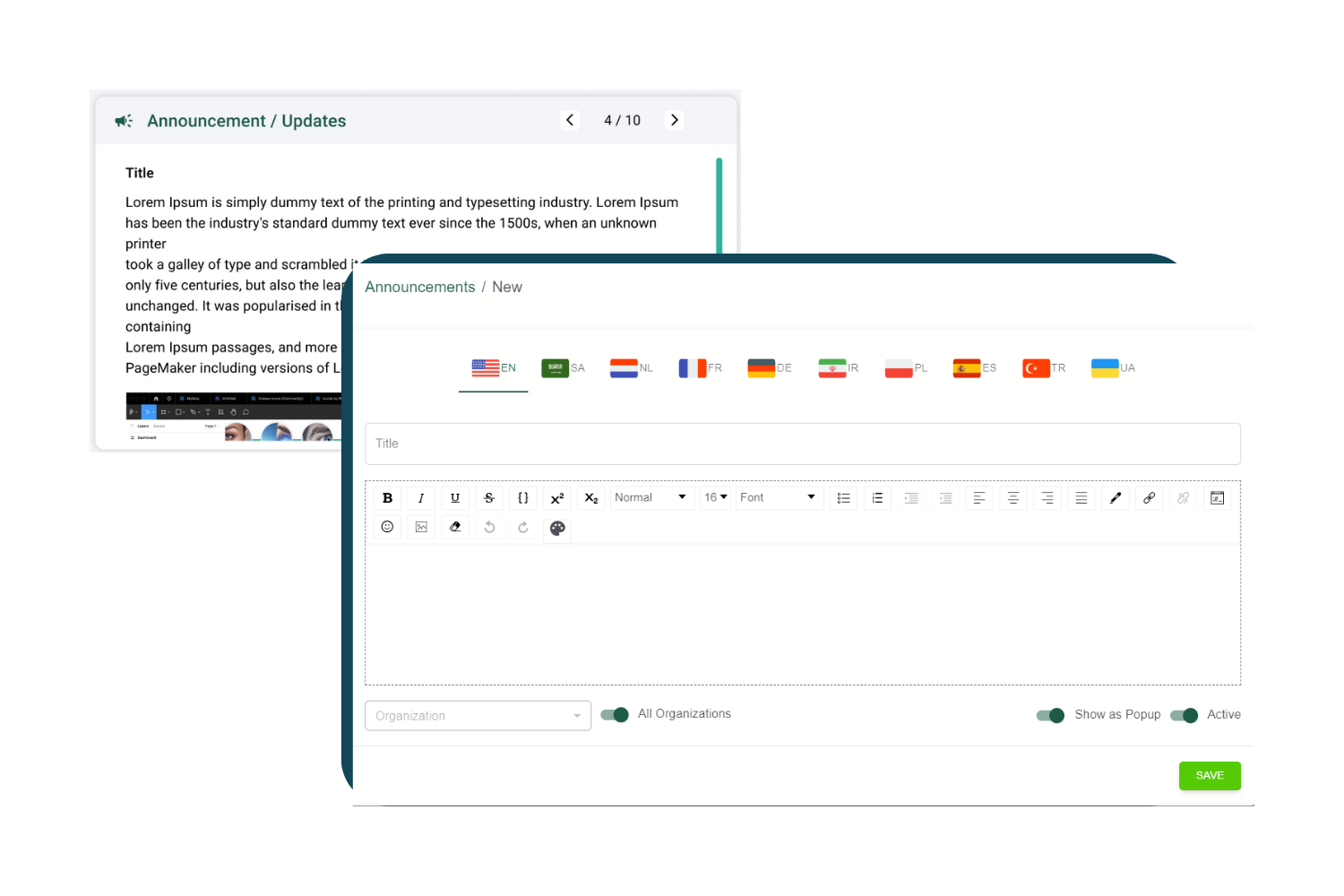
Task: Open the Normal block type dropdown
Action: click(651, 498)
